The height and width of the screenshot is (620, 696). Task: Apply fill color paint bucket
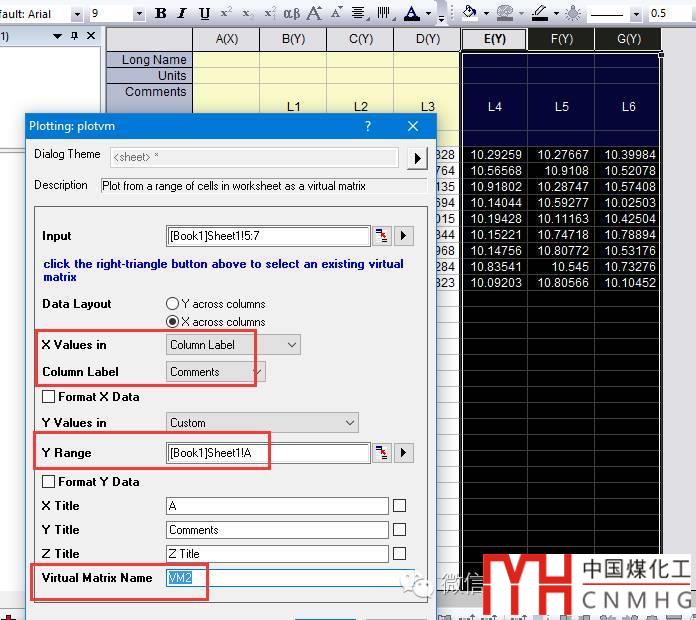tap(469, 13)
